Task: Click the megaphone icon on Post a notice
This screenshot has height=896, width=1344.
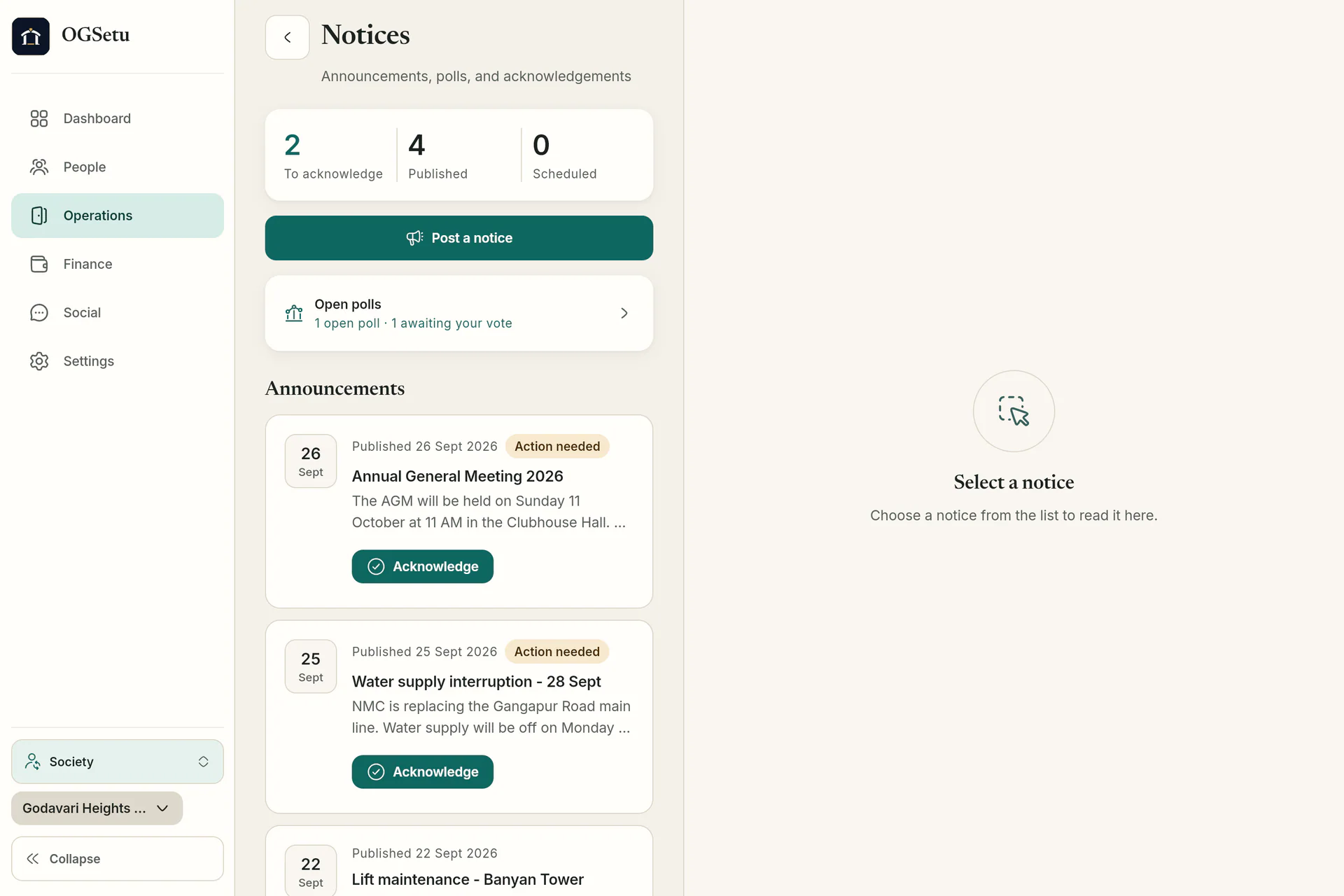Action: pyautogui.click(x=414, y=238)
